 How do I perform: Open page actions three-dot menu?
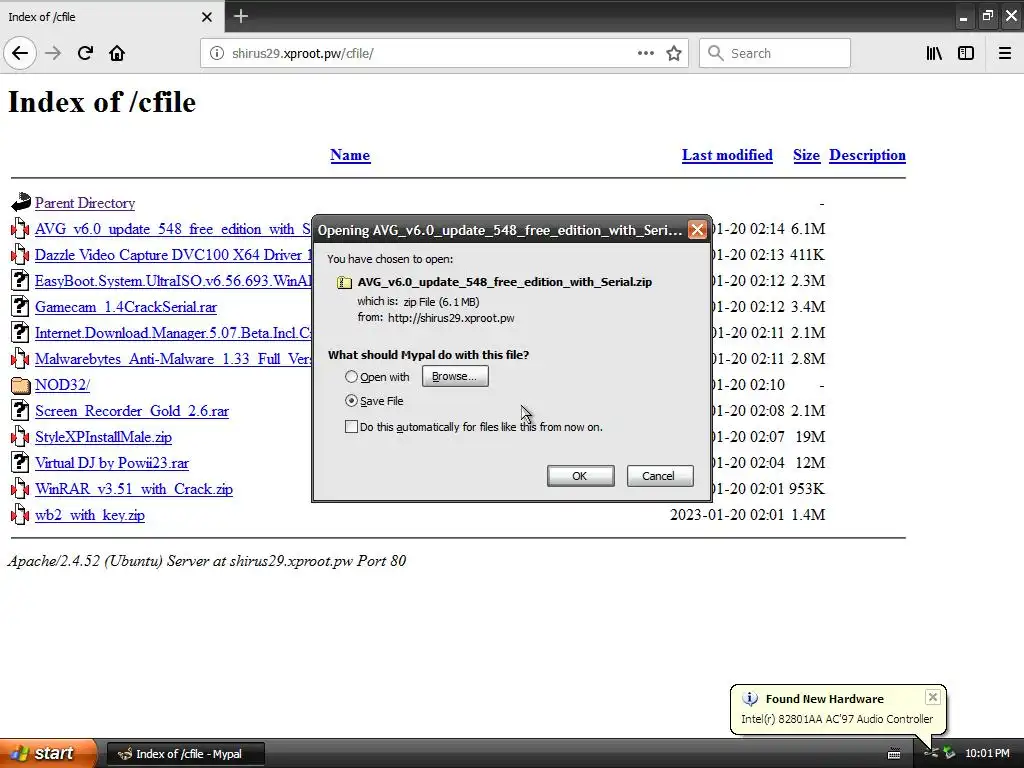(645, 53)
